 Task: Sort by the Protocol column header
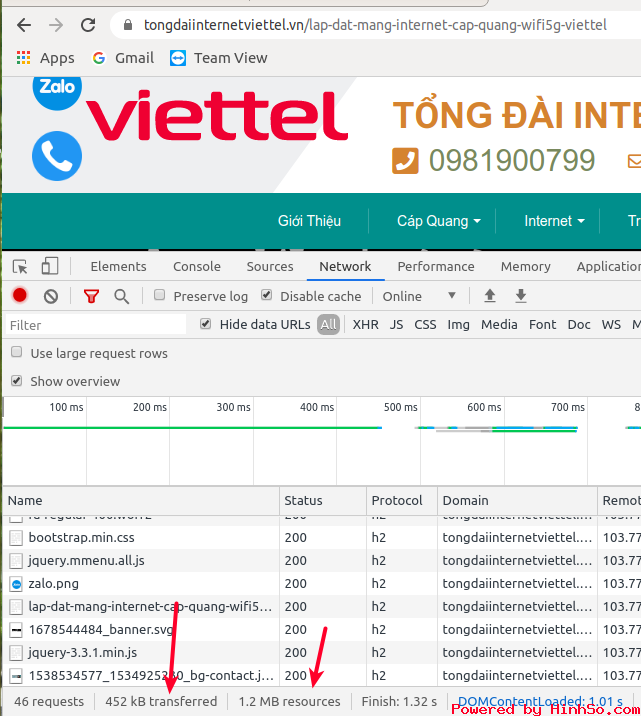(402, 500)
